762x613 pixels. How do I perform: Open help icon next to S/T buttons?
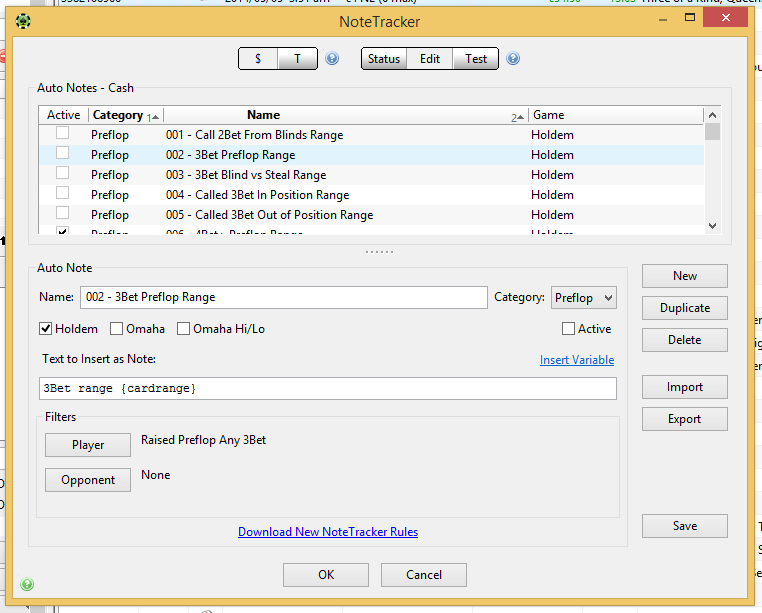pyautogui.click(x=332, y=59)
